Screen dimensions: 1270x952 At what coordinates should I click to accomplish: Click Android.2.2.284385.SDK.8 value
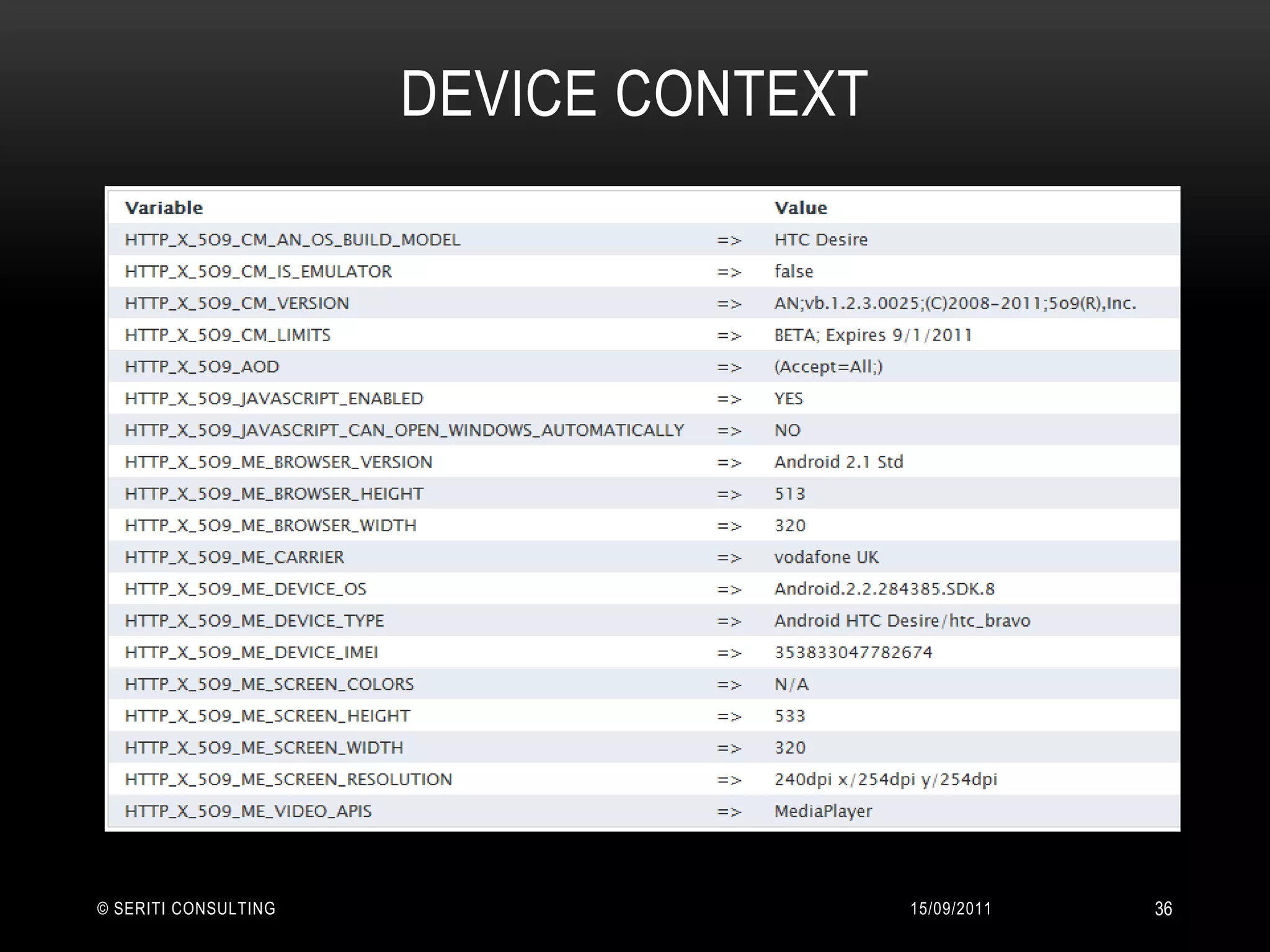point(884,589)
